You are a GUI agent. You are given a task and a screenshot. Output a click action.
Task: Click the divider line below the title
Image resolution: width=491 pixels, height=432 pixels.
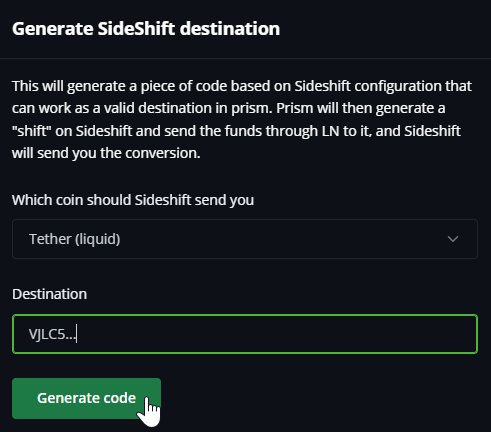click(x=245, y=59)
